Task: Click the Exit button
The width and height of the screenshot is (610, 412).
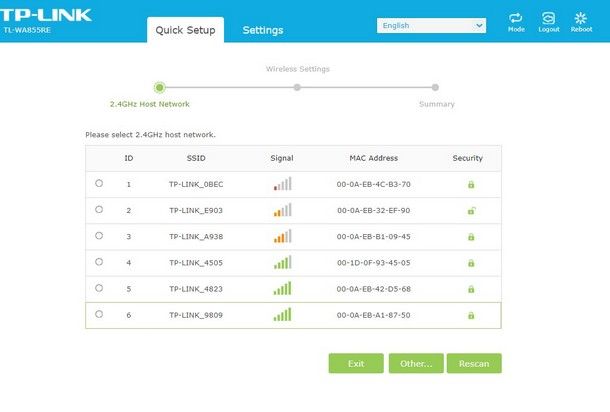Action: tap(356, 363)
